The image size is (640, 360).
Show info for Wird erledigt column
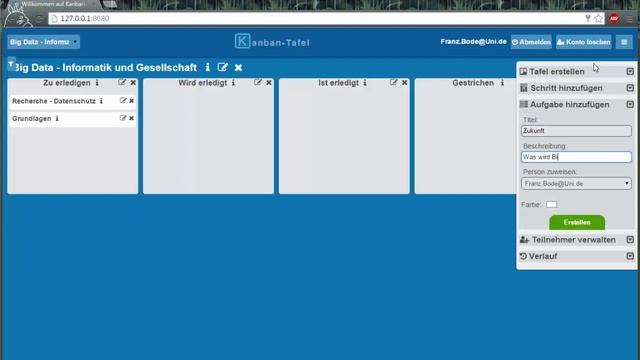pos(233,83)
